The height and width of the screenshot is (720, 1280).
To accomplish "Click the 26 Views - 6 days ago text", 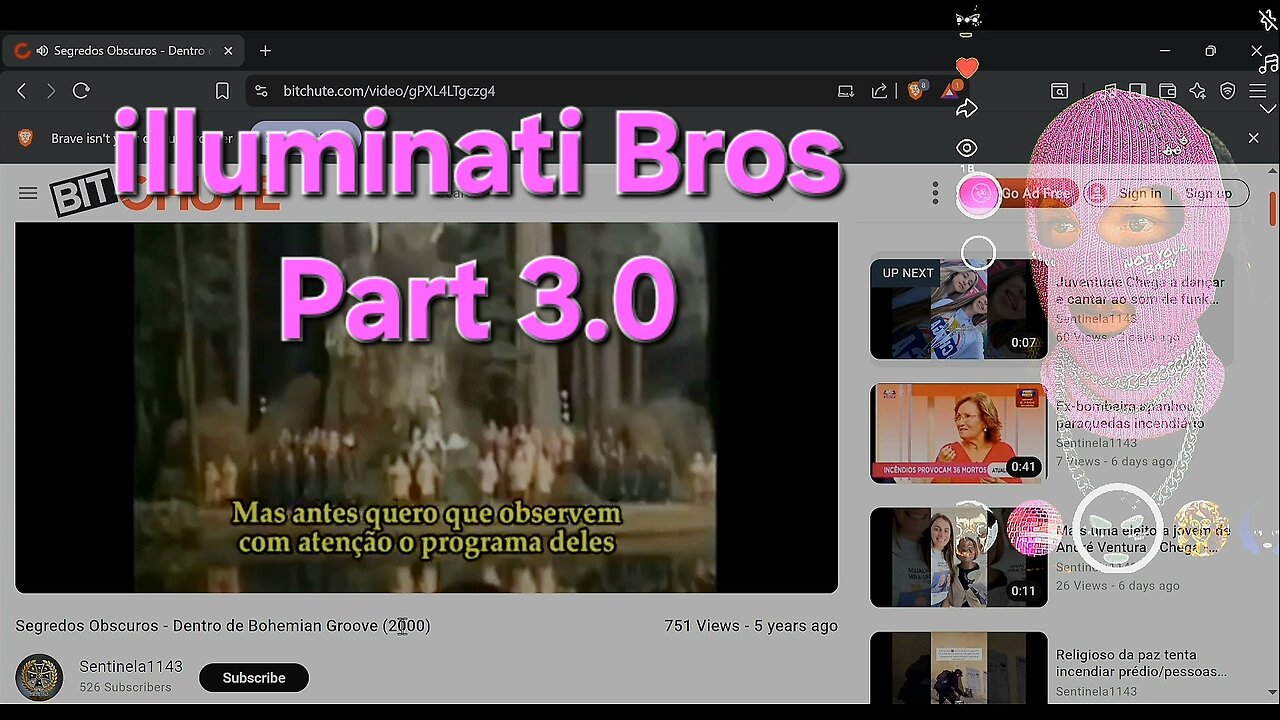I will tap(1118, 585).
